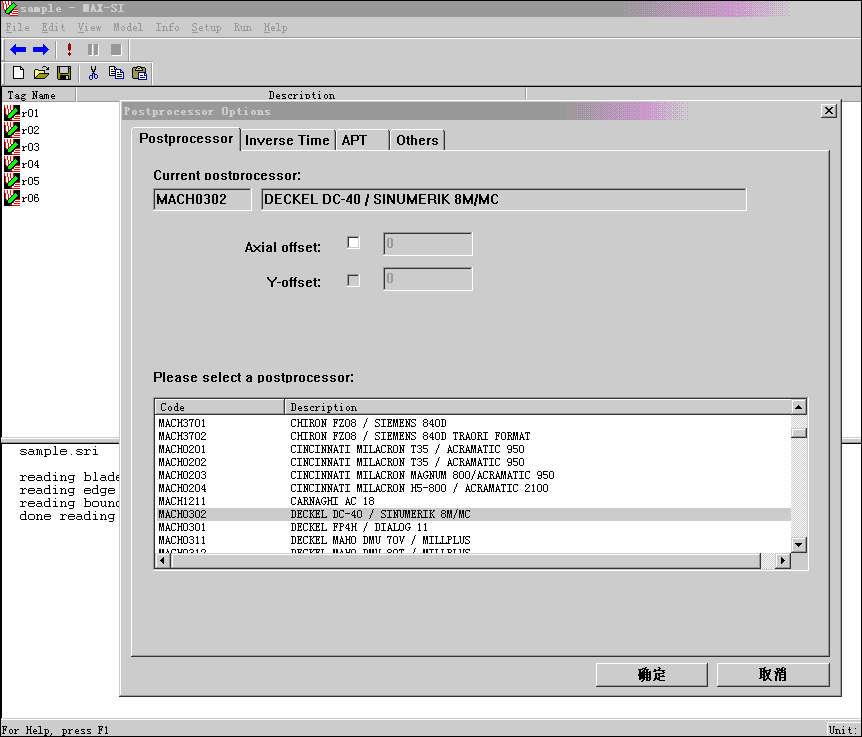862x737 pixels.
Task: Open the Help menu
Action: [275, 27]
